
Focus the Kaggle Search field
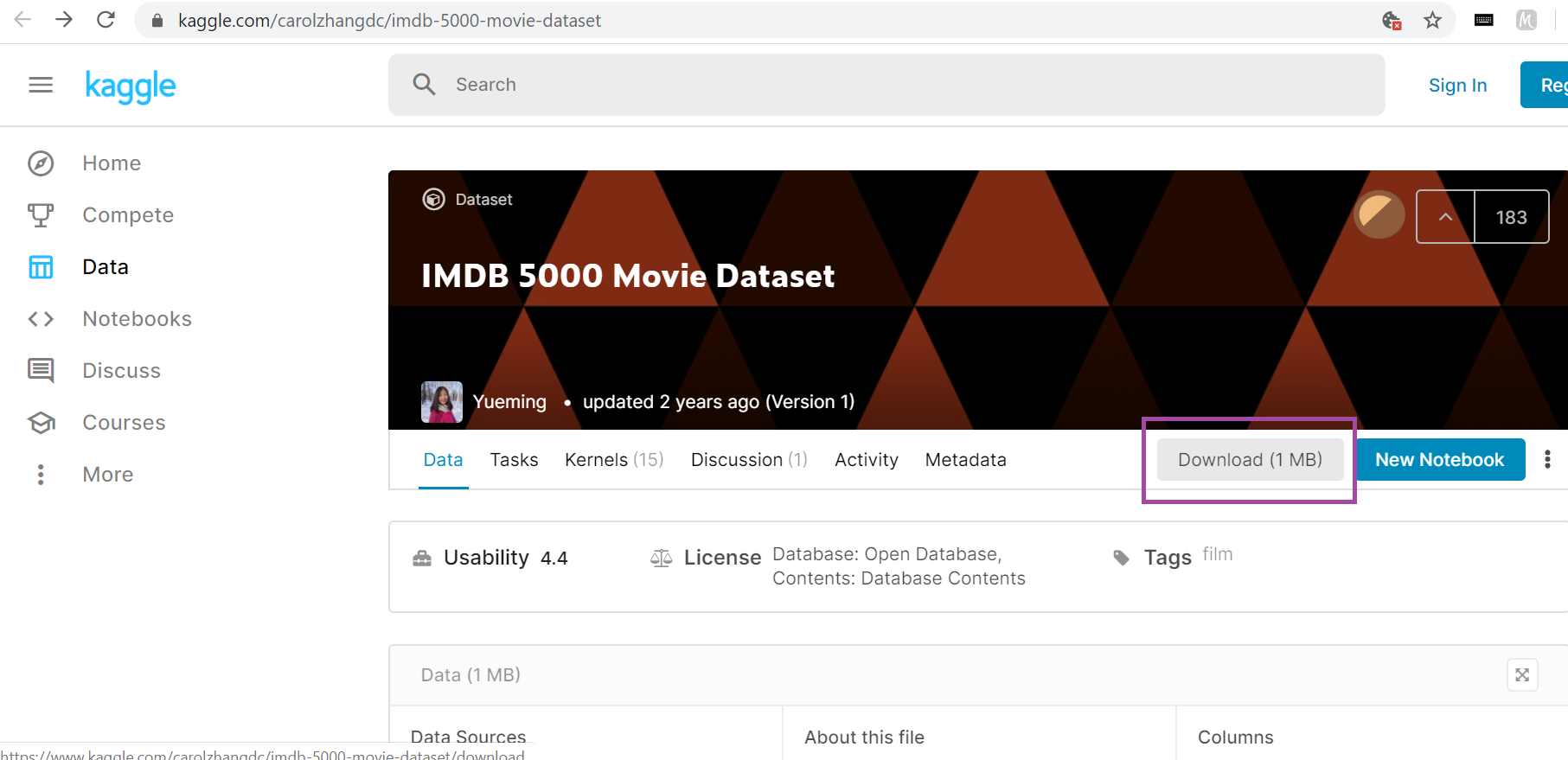pos(886,85)
